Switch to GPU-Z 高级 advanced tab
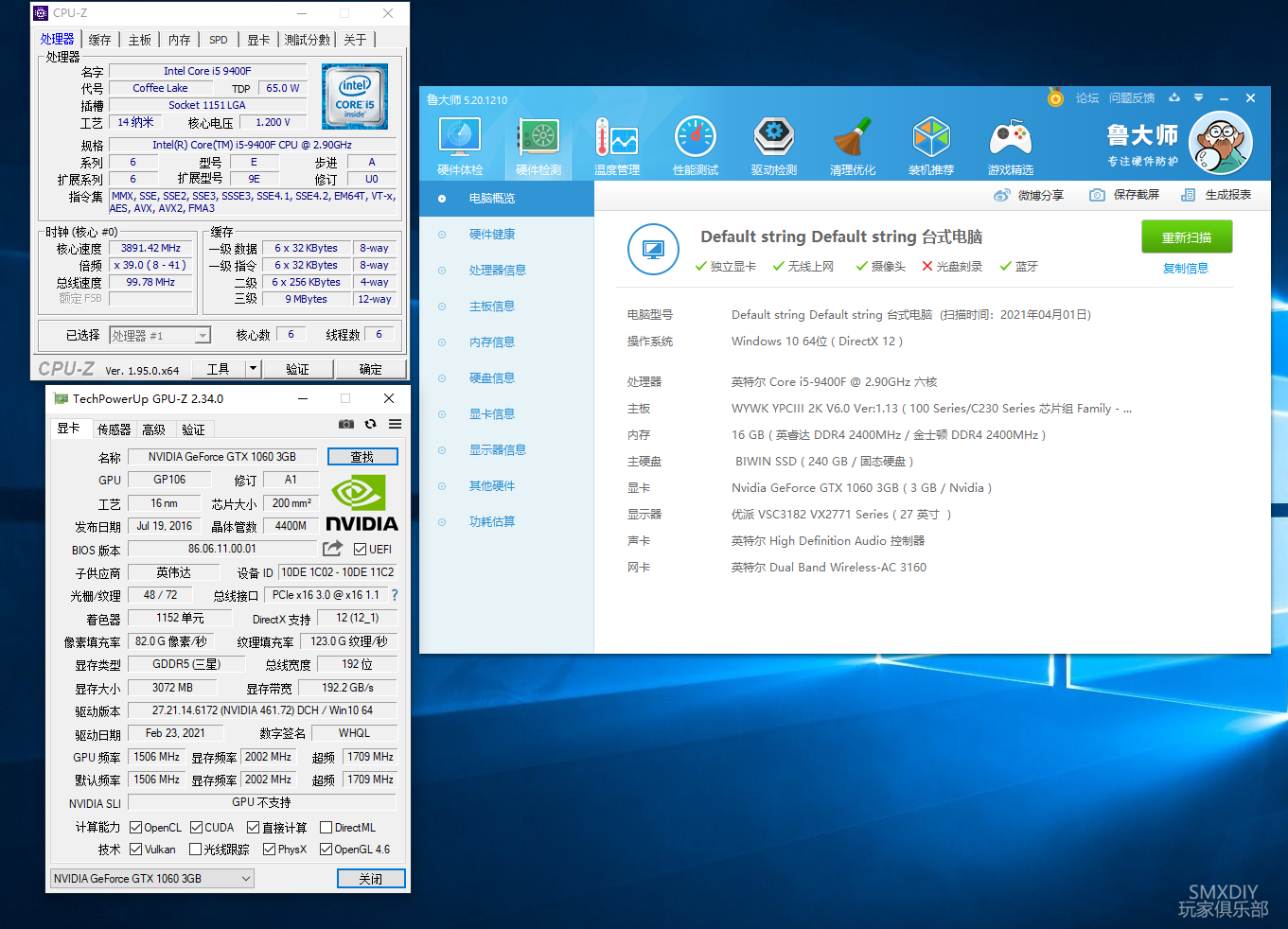Screen dimensions: 1288x929 [154, 429]
